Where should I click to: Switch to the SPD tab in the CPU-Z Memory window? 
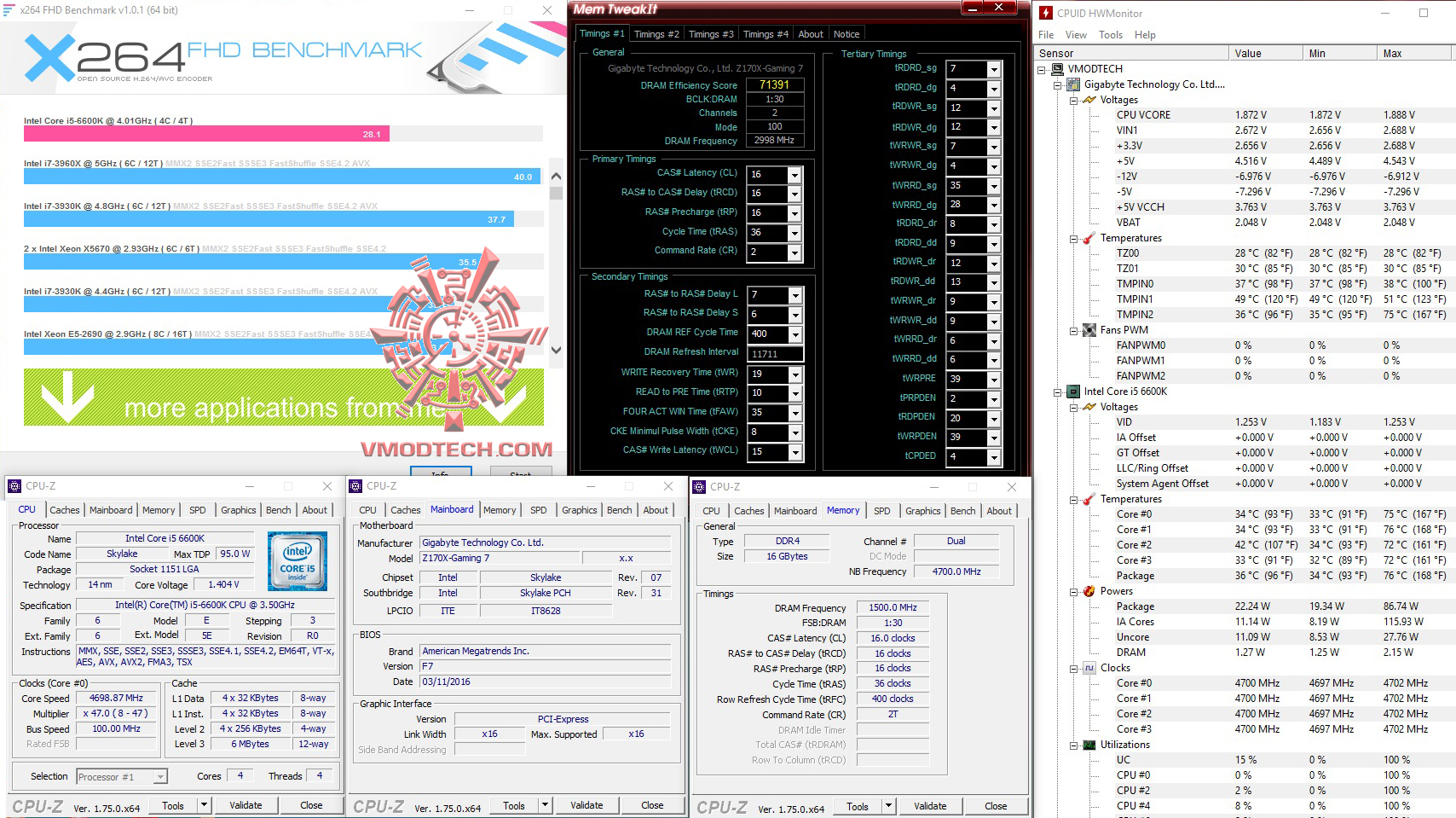[882, 510]
